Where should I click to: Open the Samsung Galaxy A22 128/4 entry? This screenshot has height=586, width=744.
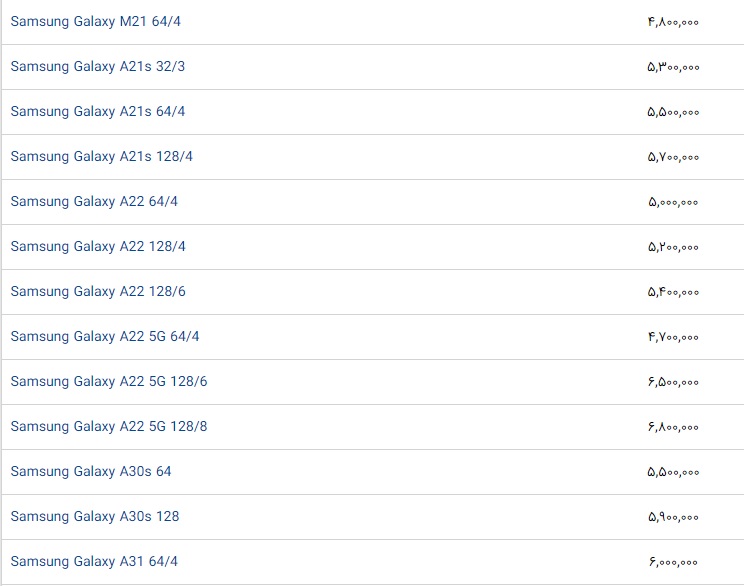pos(98,246)
